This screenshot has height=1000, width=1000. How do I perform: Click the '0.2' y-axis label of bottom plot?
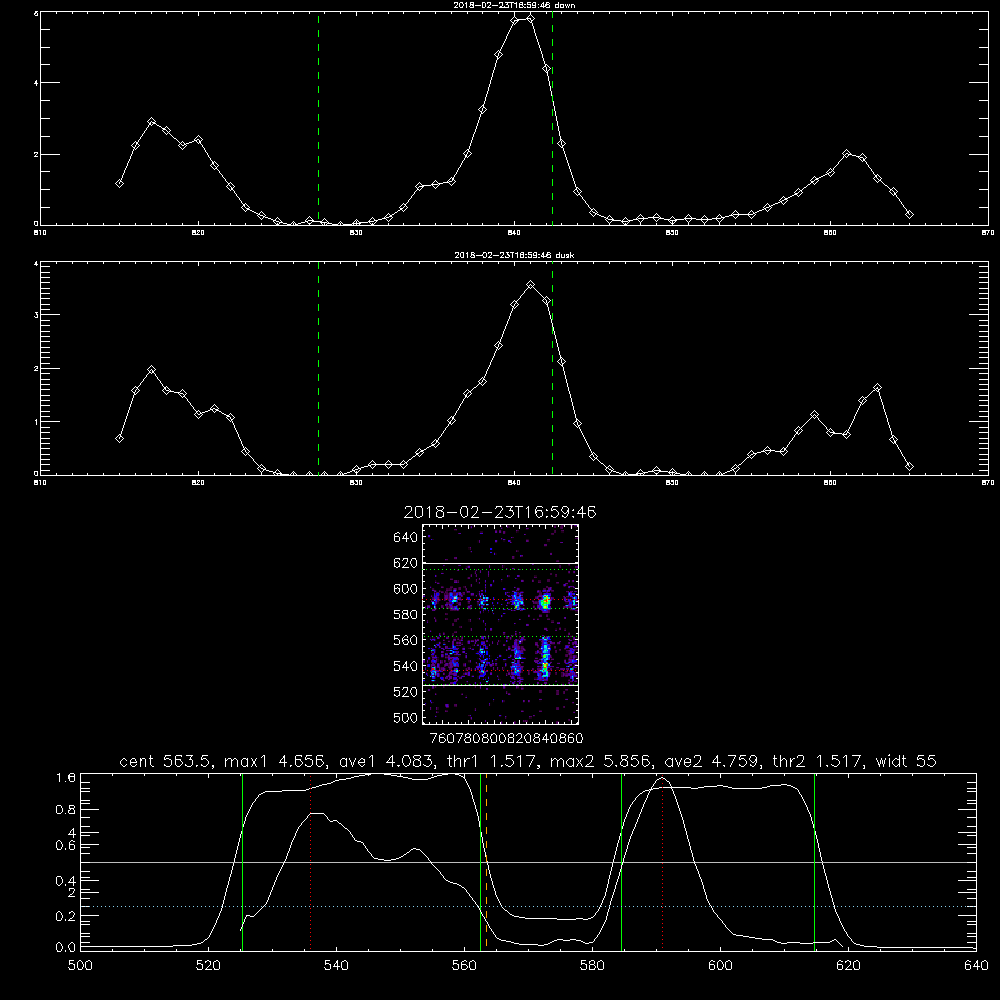(x=66, y=916)
